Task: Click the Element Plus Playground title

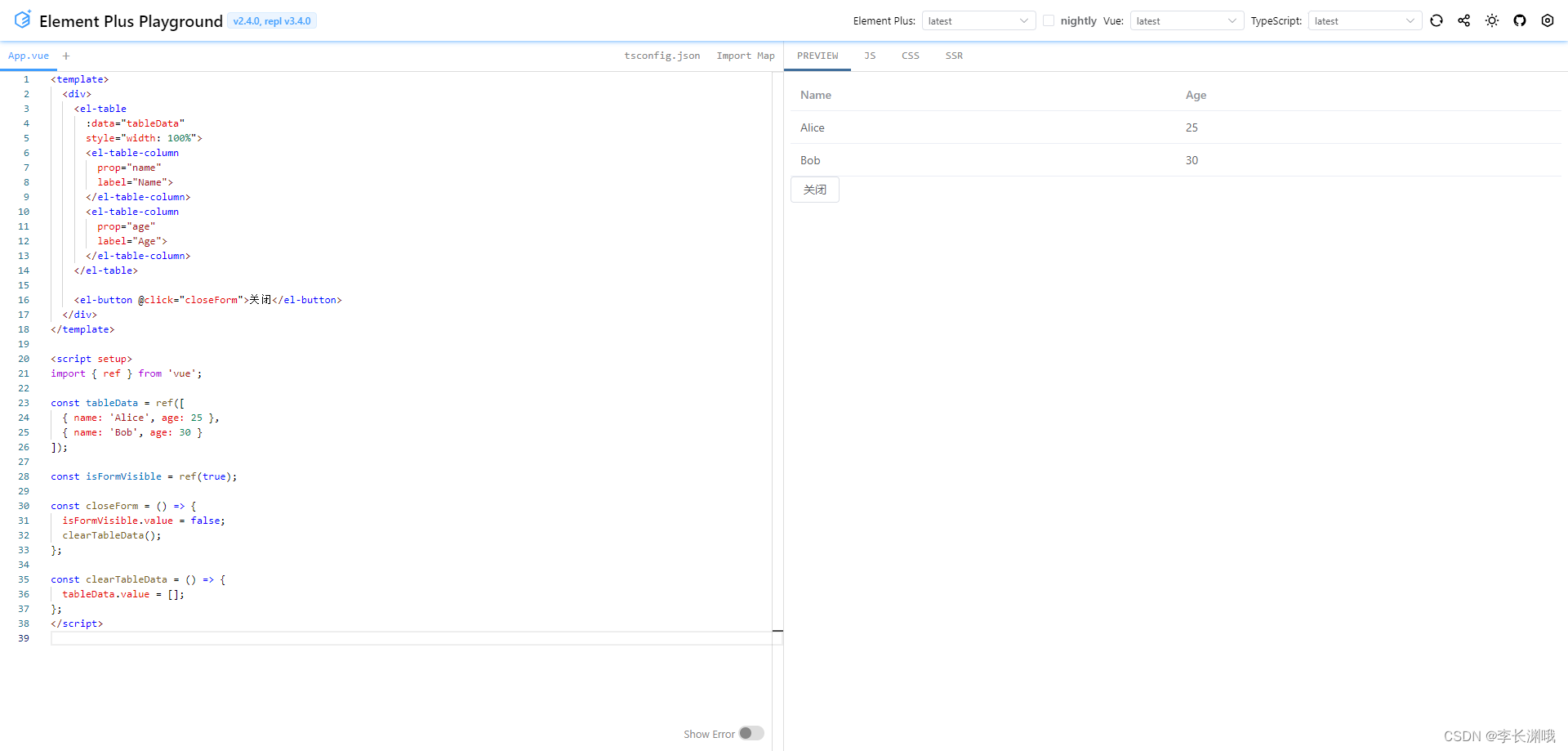Action: point(131,21)
